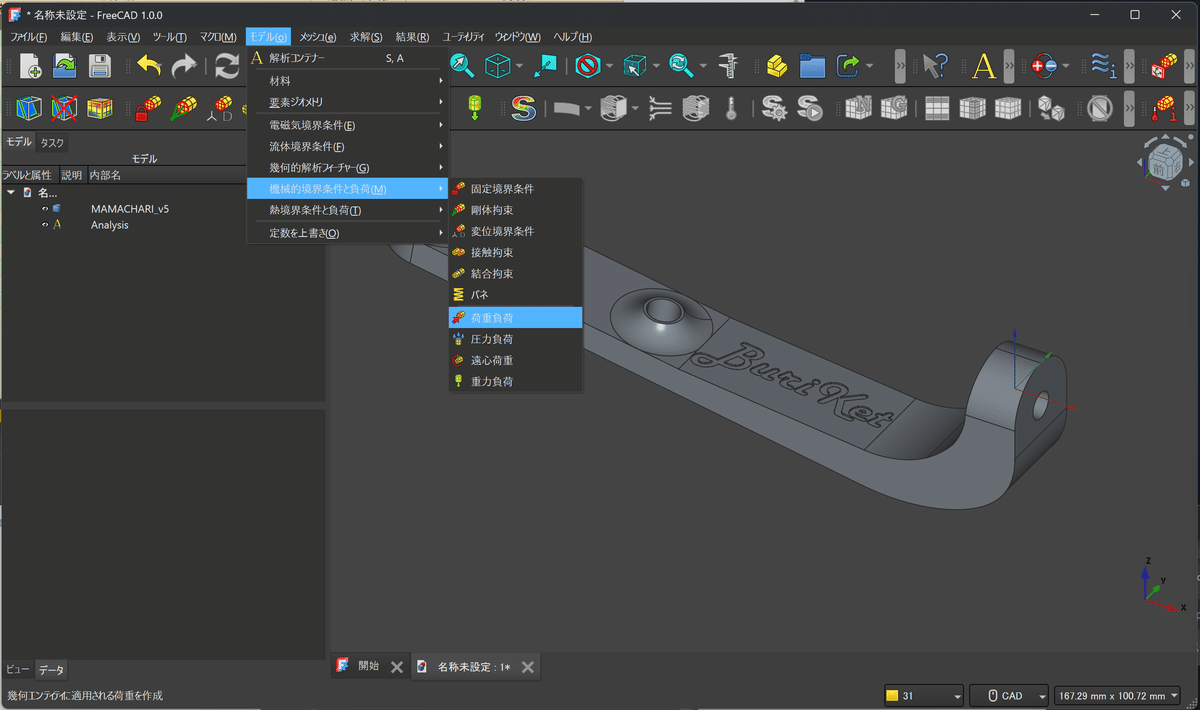Choose 圧力負荷 from the submenu
The image size is (1200, 710).
click(516, 339)
